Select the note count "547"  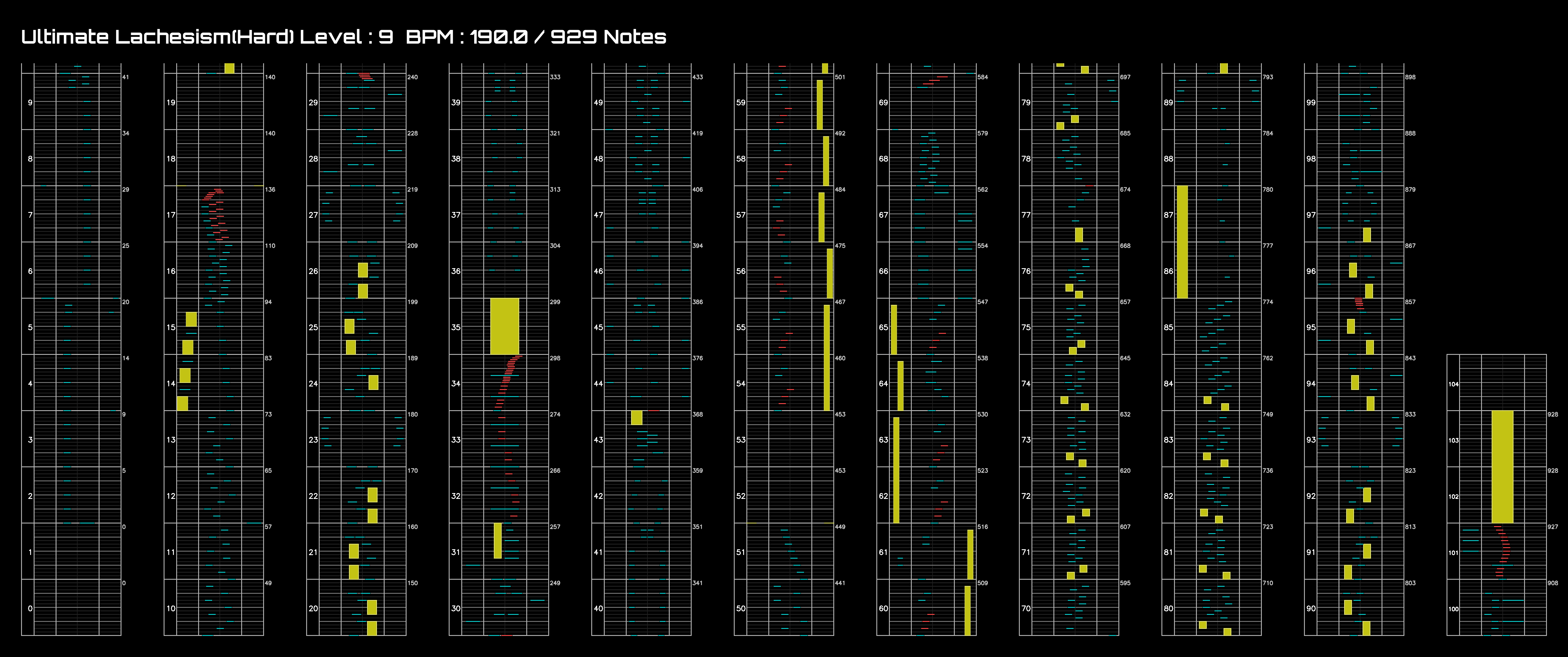click(982, 302)
